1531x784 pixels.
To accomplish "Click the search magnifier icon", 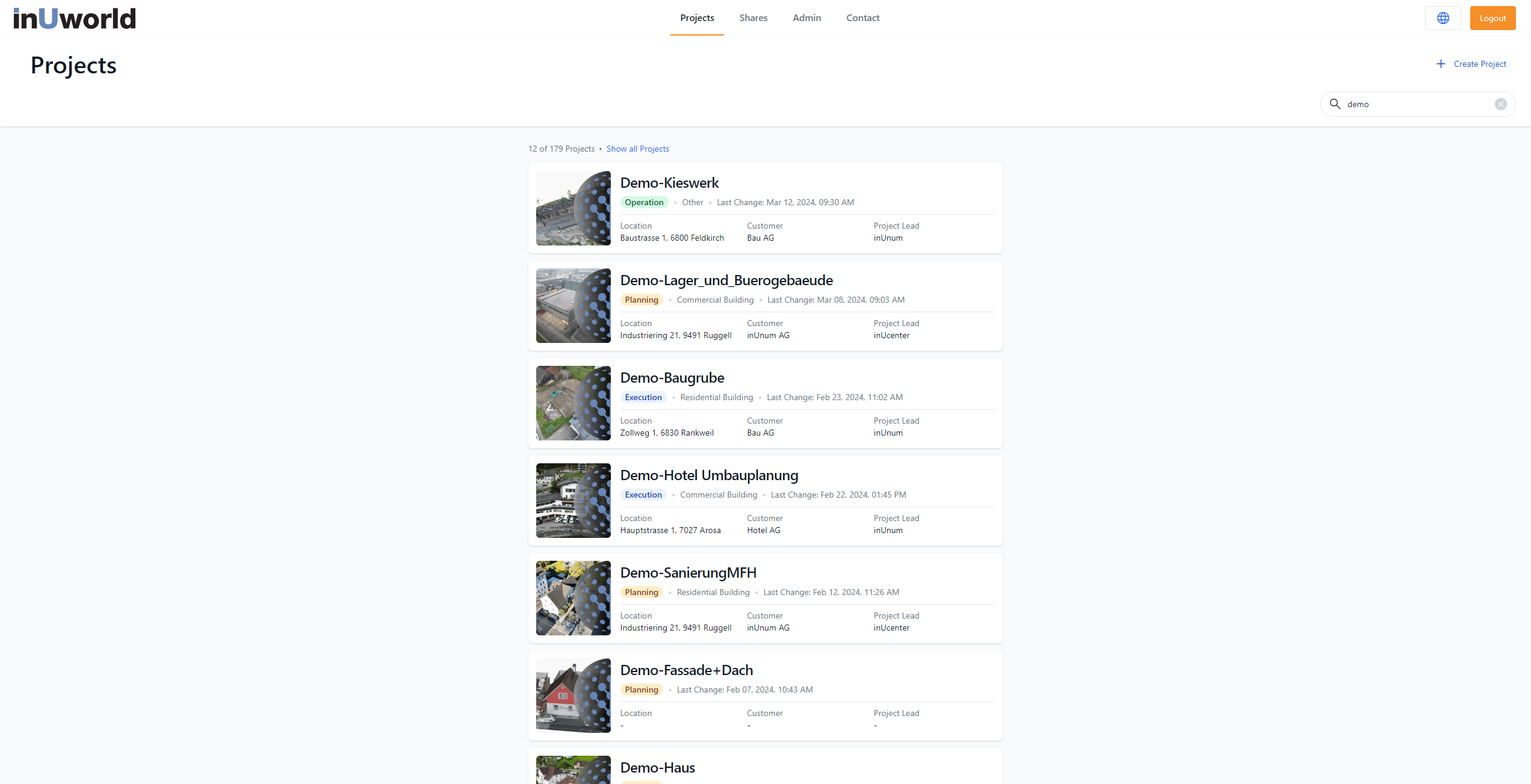I will point(1335,104).
